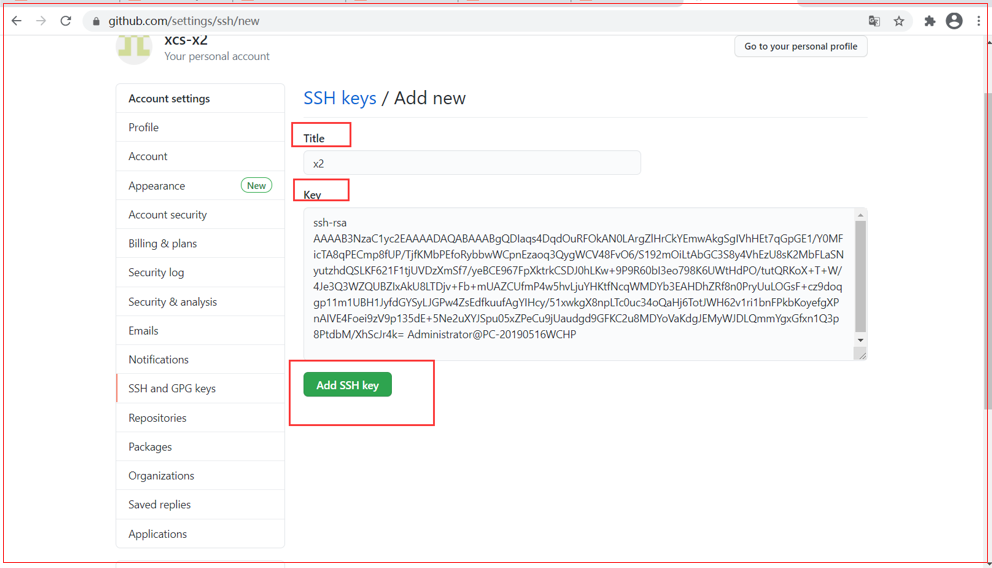Screen dimensions: 992x568
Task: Open Profile settings in sidebar
Action: [x=201, y=127]
